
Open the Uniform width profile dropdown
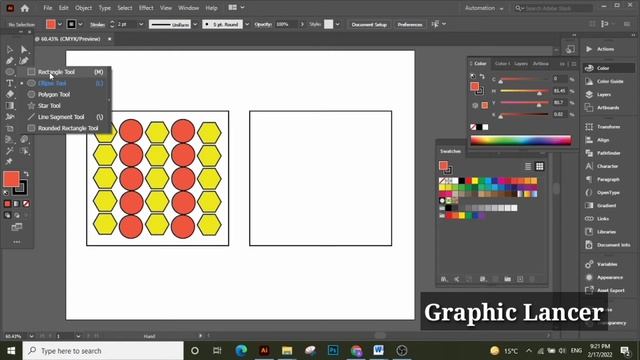point(195,24)
